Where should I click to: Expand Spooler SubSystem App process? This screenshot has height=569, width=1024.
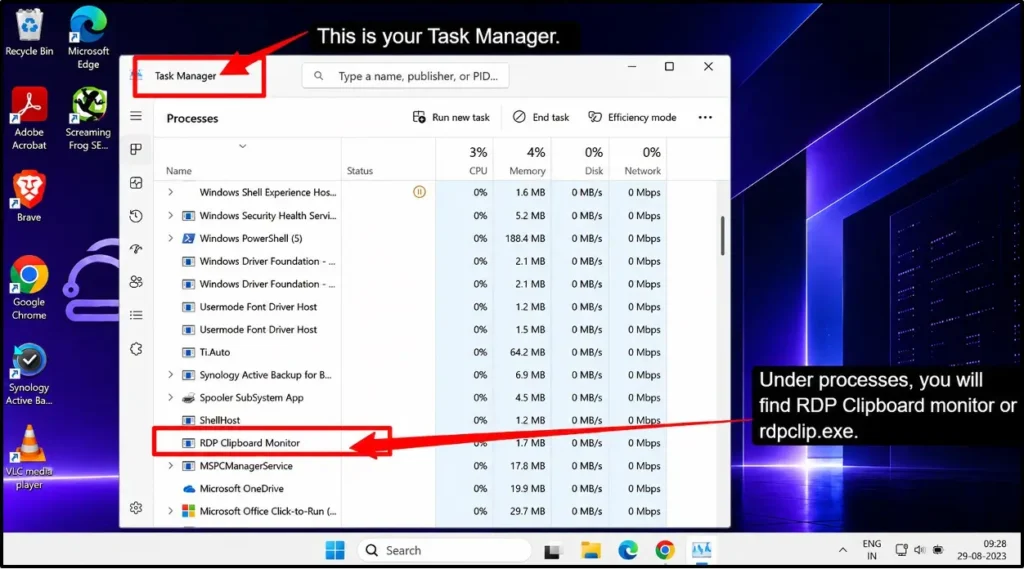170,397
